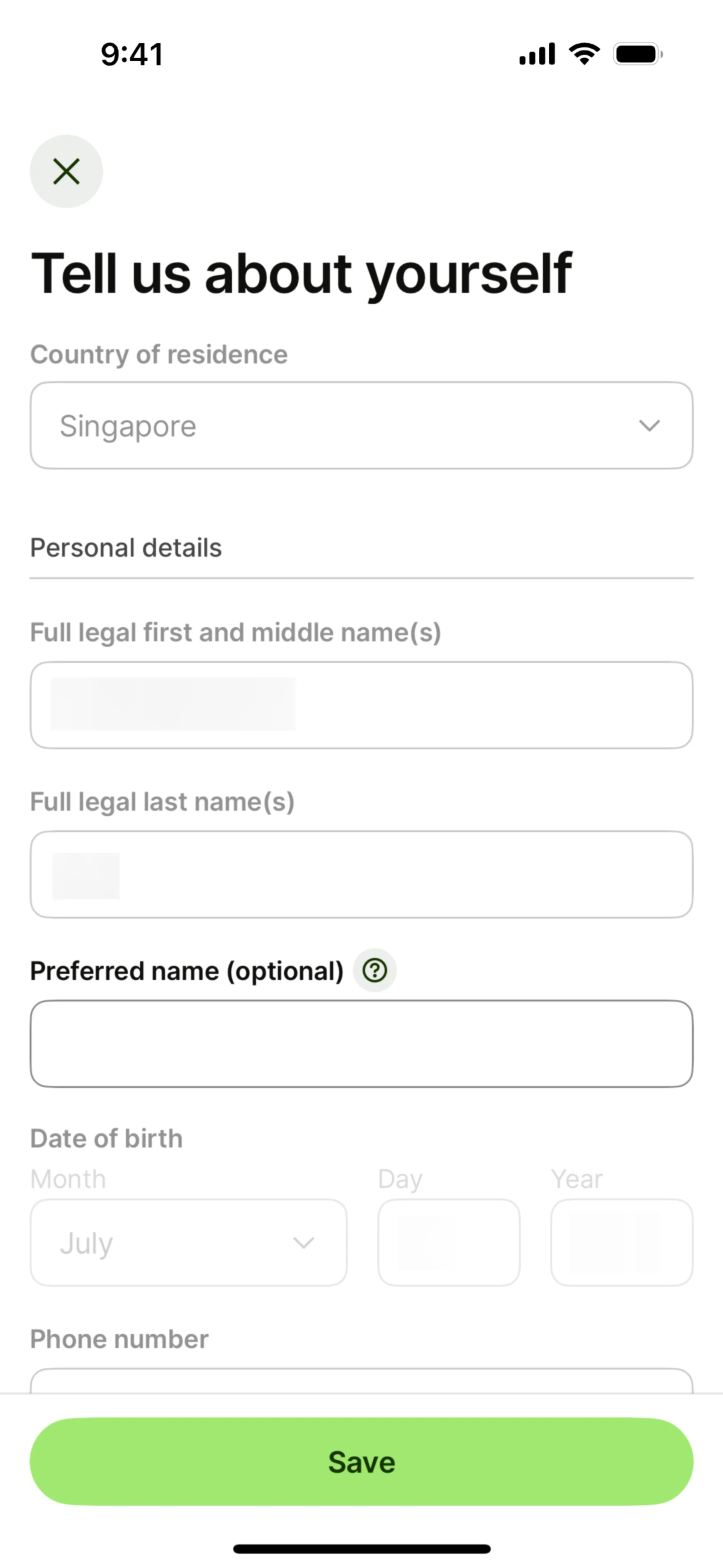Tap the Personal details section header
The width and height of the screenshot is (723, 1568).
point(126,548)
